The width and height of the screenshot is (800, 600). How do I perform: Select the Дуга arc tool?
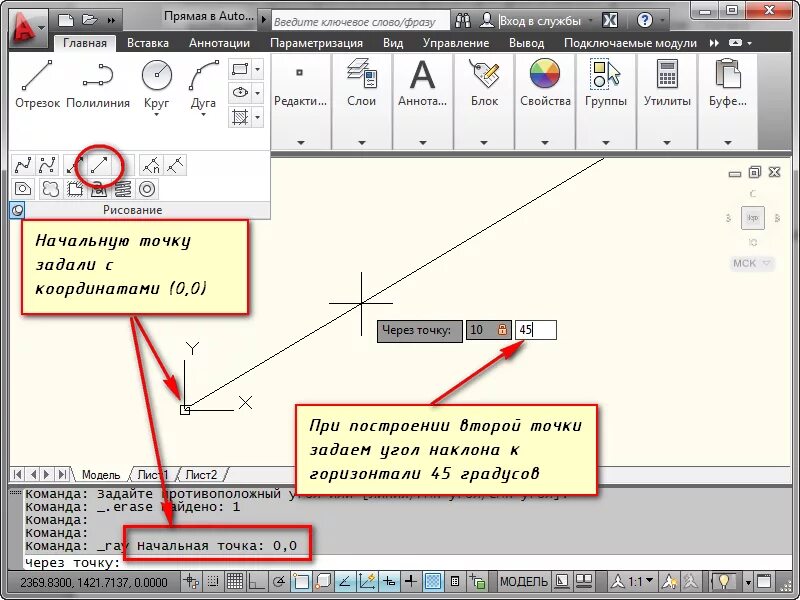[x=204, y=85]
